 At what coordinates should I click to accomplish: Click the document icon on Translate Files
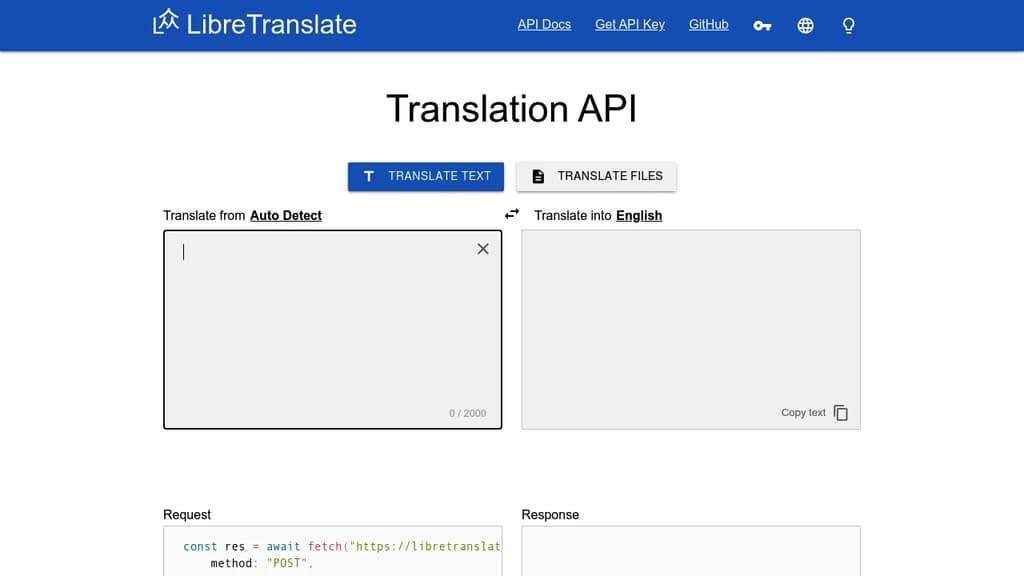tap(537, 175)
